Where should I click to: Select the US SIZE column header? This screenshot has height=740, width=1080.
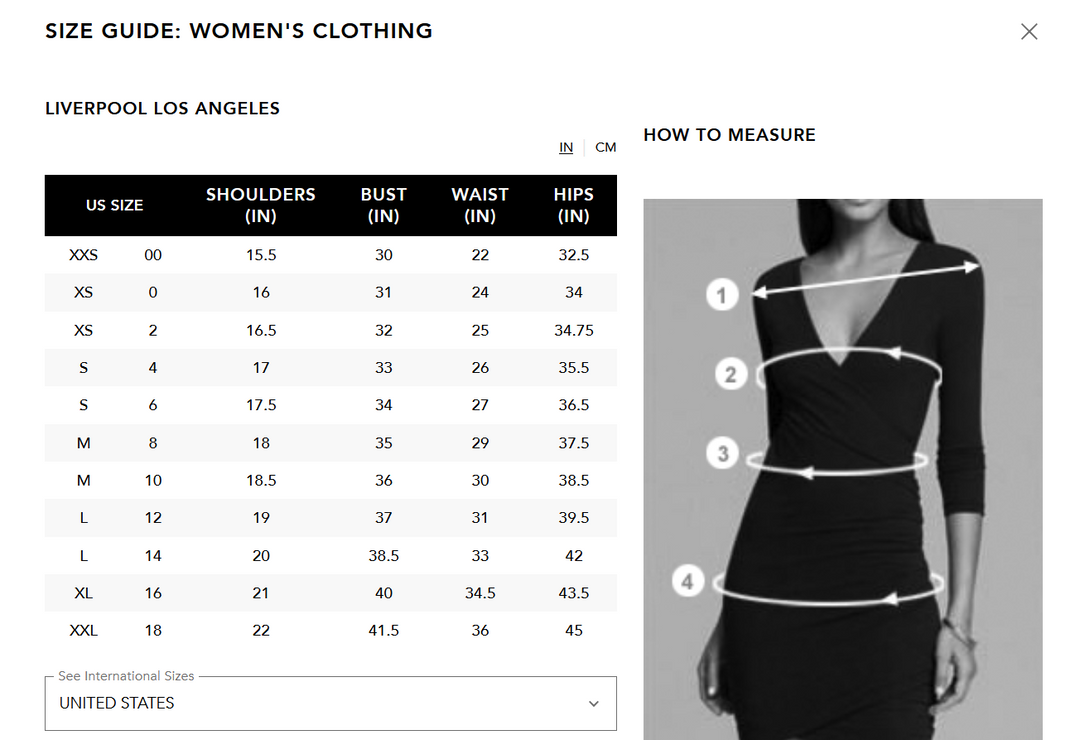114,205
